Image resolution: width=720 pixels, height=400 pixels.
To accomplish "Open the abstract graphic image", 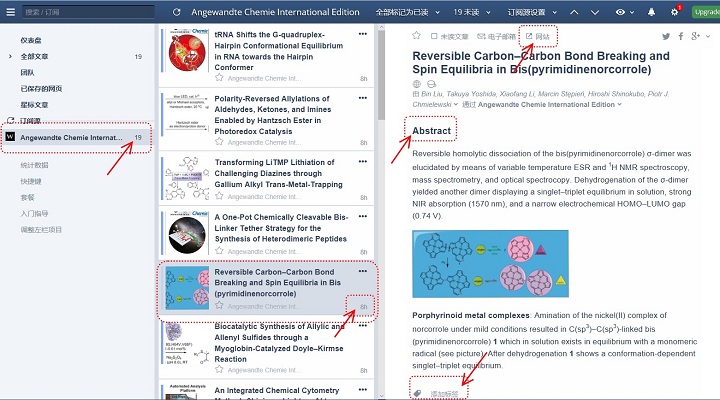I will (x=490, y=264).
